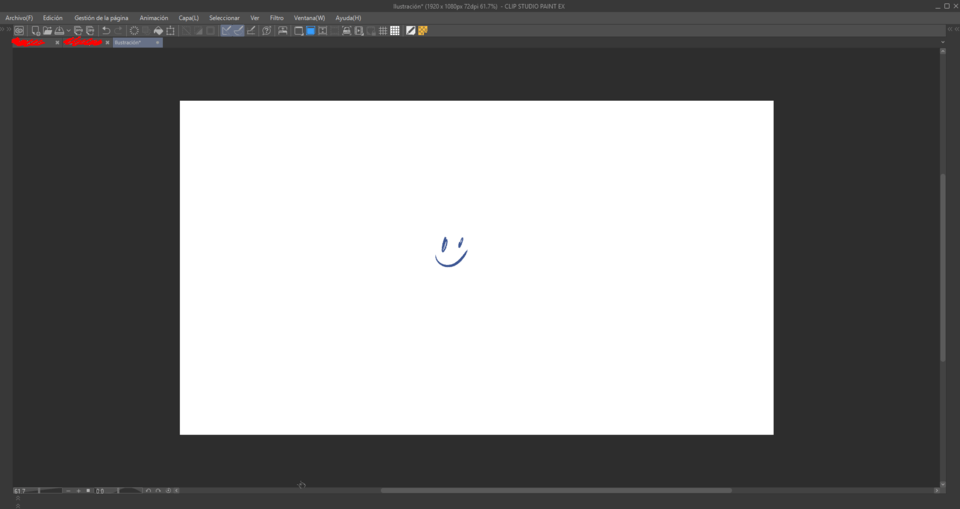The width and height of the screenshot is (960, 509).
Task: Toggle Snap to Ruler
Action: tap(227, 31)
